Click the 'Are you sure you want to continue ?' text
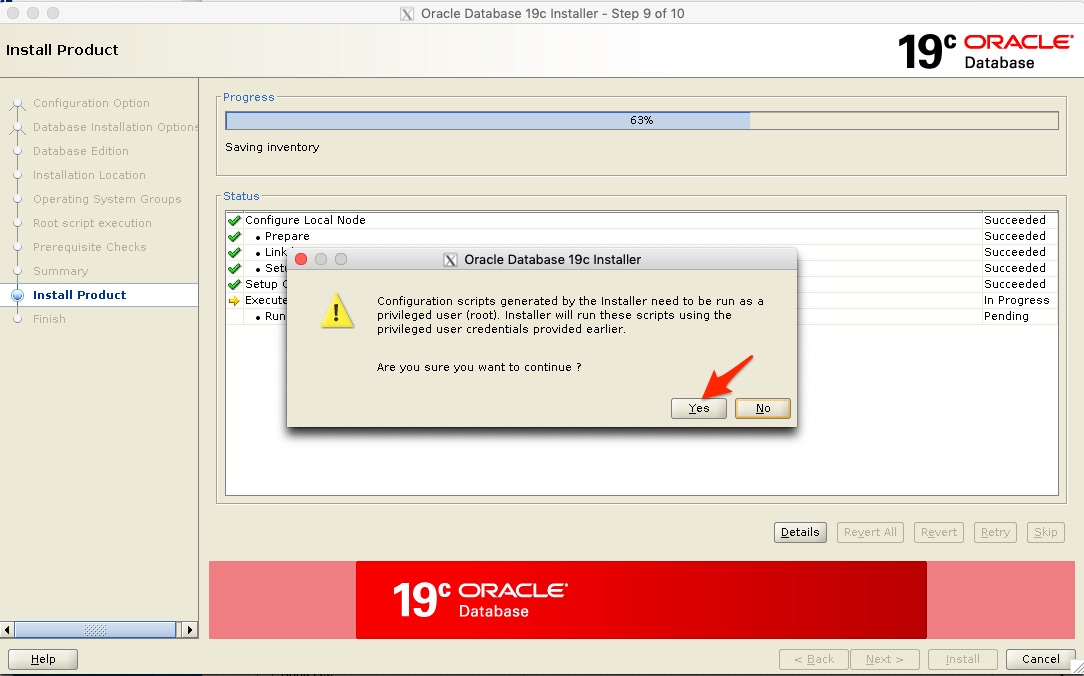Image resolution: width=1084 pixels, height=676 pixels. pyautogui.click(x=478, y=368)
